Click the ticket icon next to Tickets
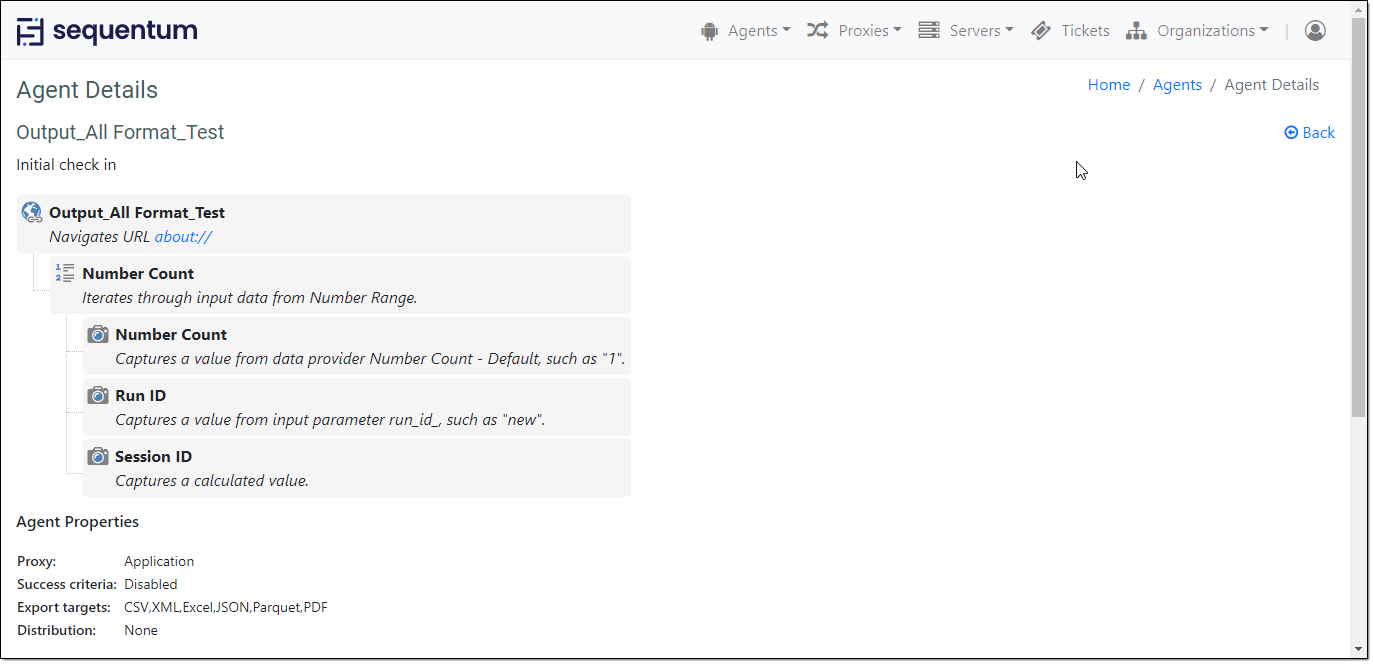 point(1042,30)
